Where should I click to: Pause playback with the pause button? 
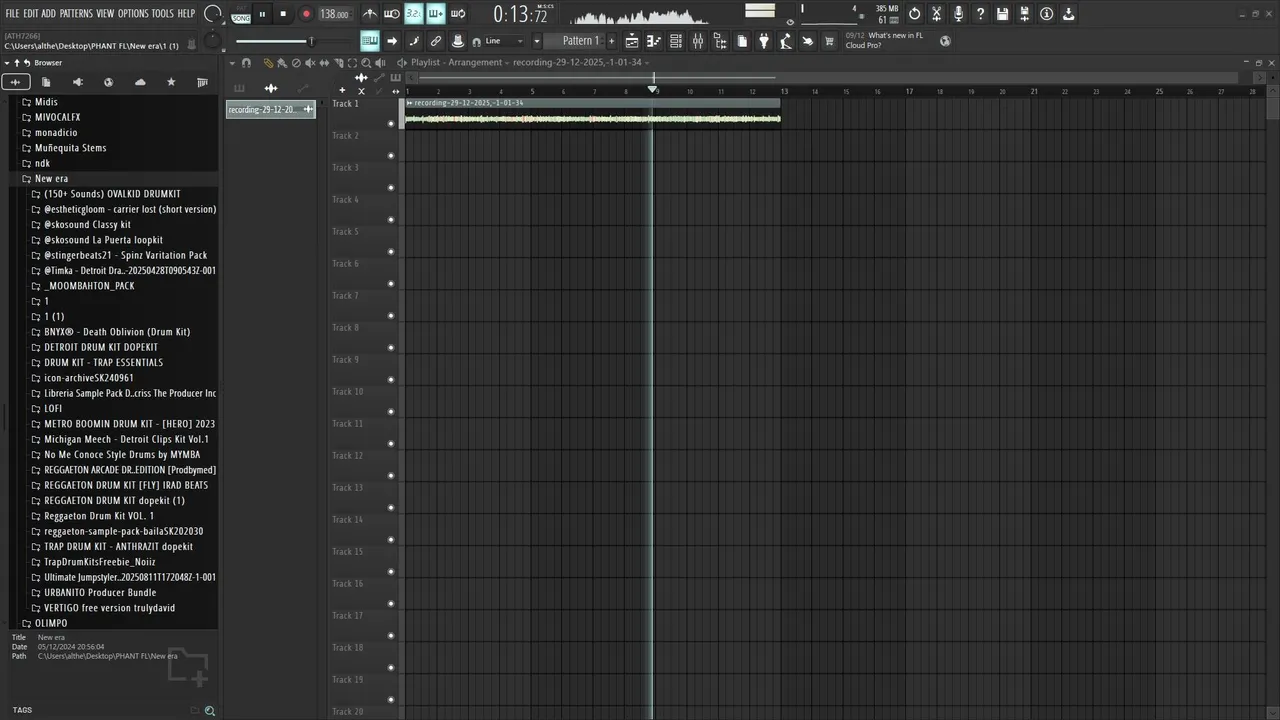click(262, 14)
